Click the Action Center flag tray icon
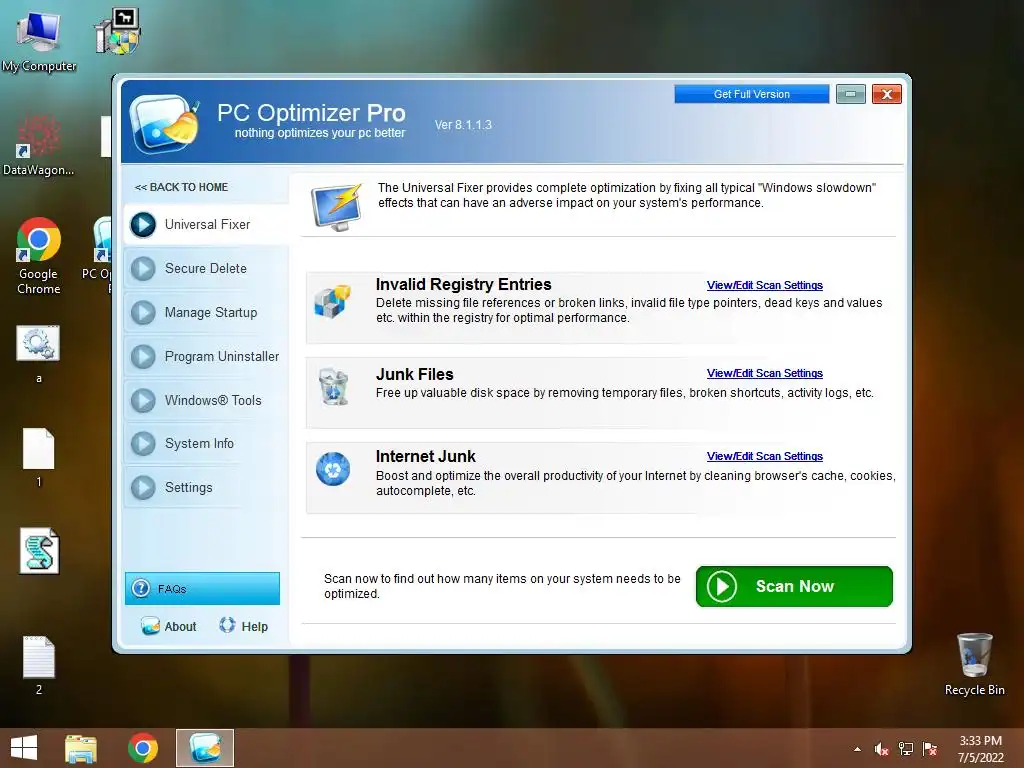 930,749
